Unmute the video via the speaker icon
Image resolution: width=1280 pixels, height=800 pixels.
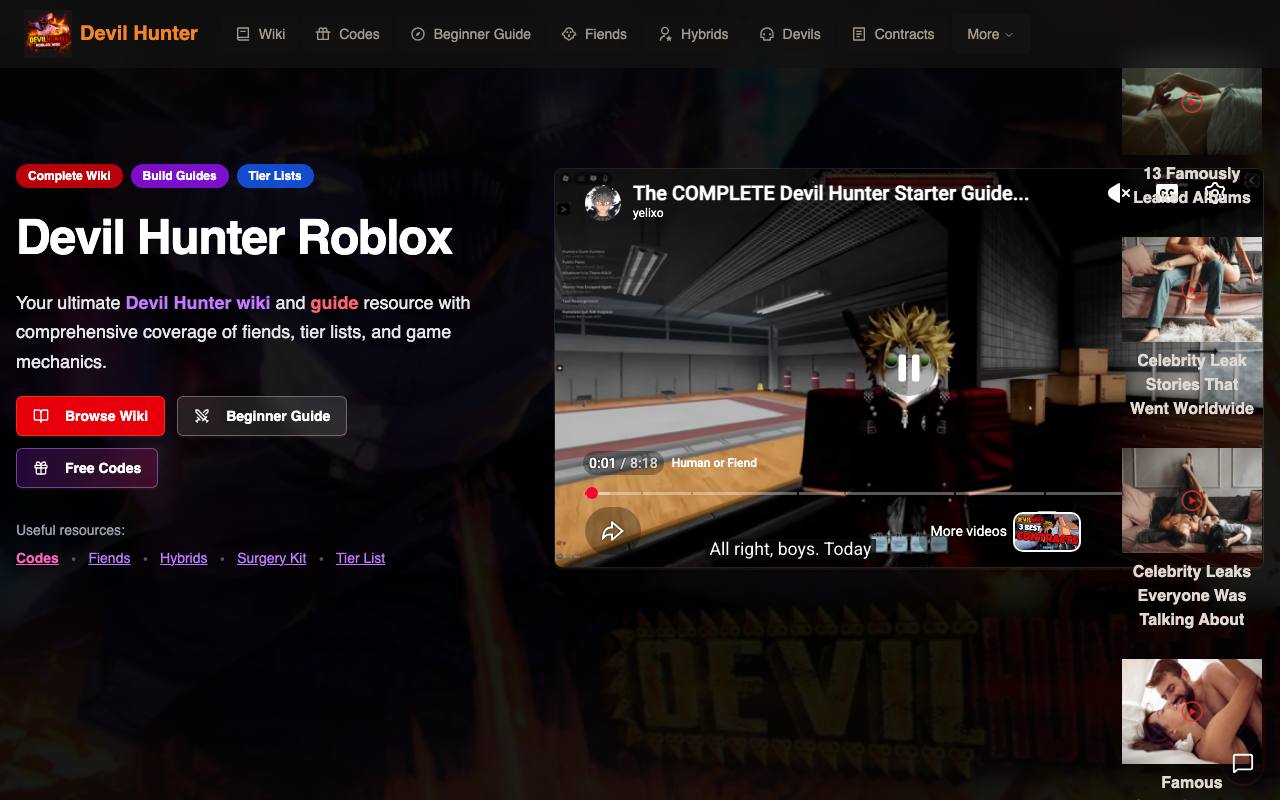pyautogui.click(x=1119, y=193)
